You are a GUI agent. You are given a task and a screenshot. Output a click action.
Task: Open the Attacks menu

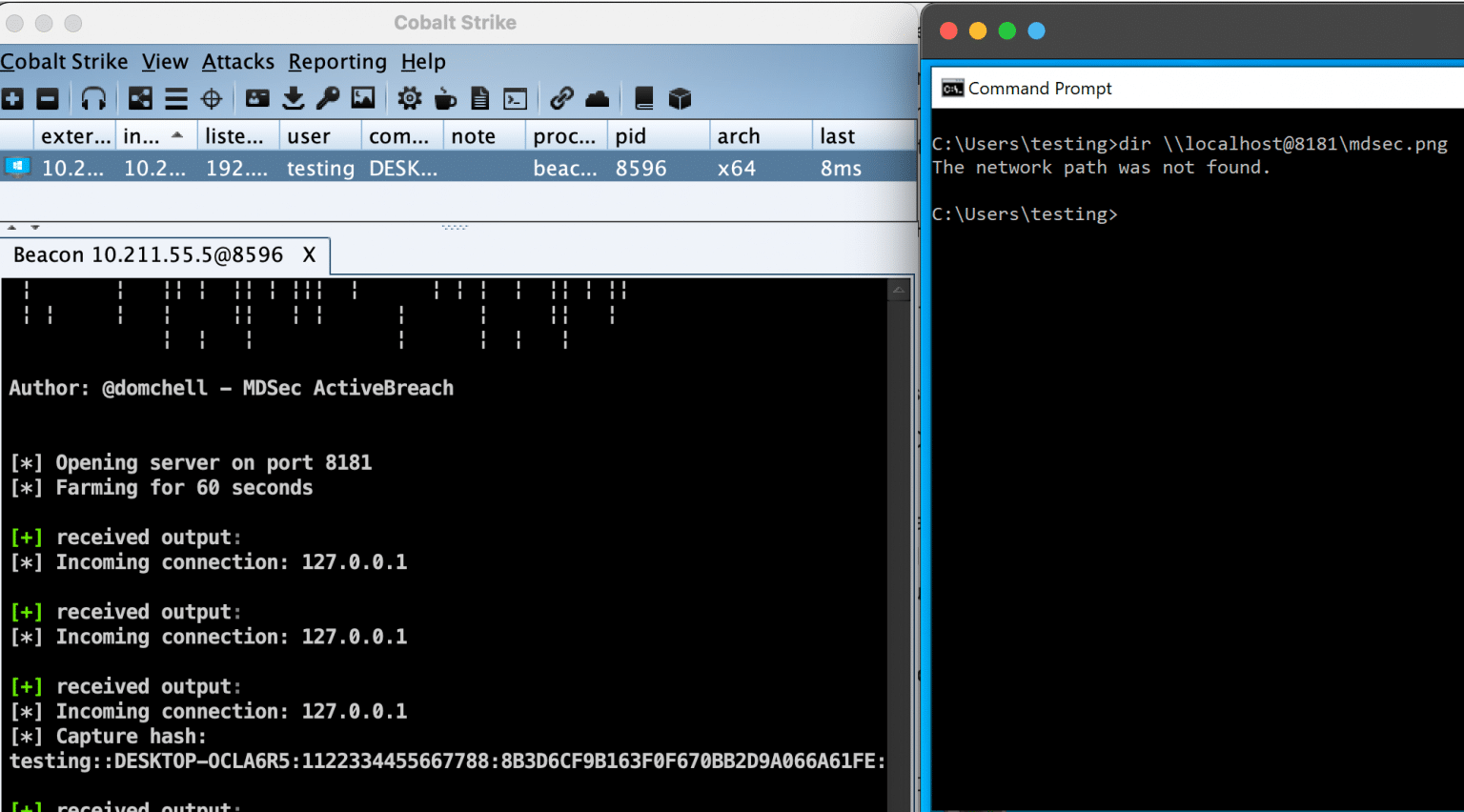pos(237,62)
